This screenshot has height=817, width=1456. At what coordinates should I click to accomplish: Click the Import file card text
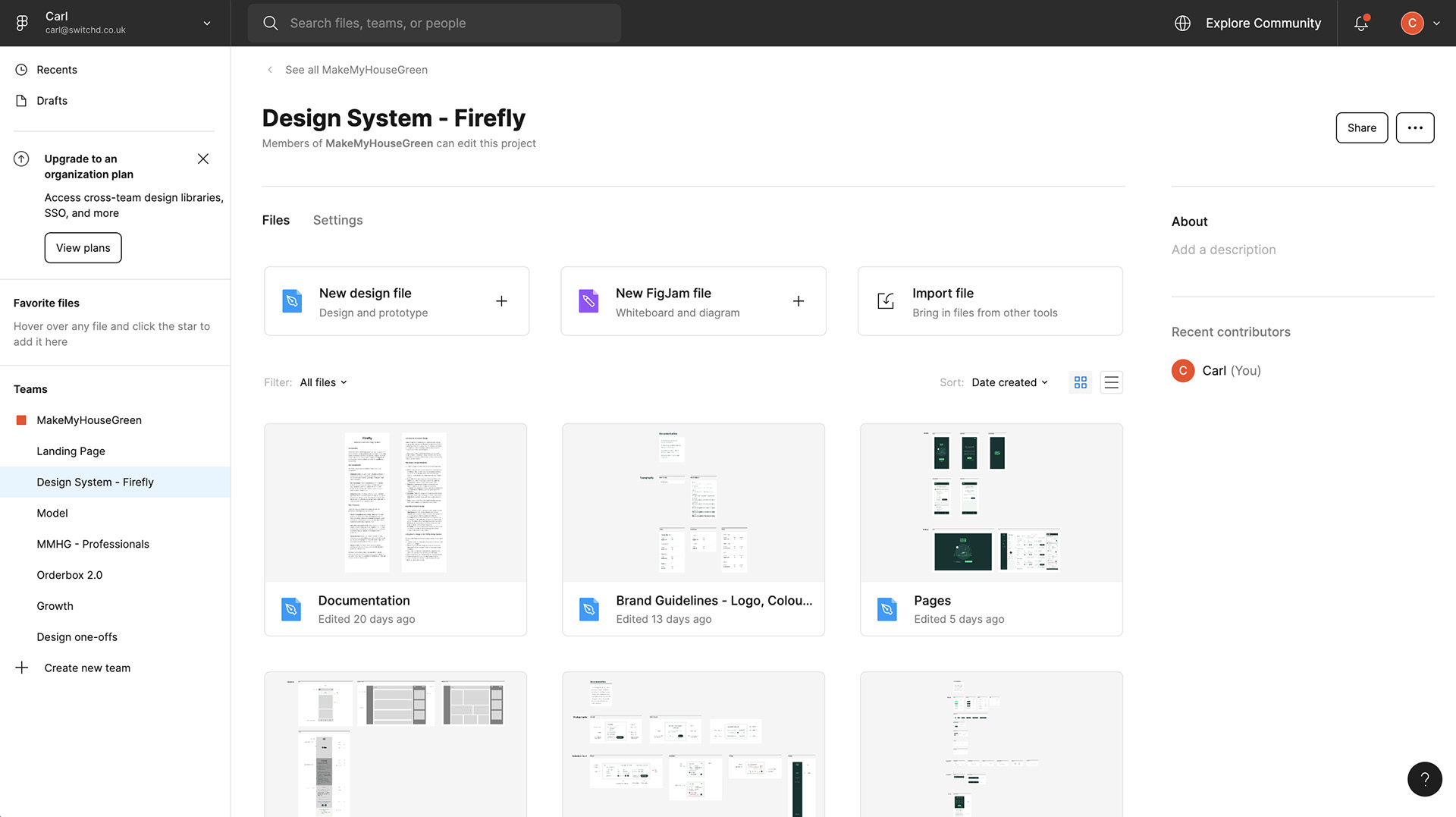pyautogui.click(x=984, y=302)
